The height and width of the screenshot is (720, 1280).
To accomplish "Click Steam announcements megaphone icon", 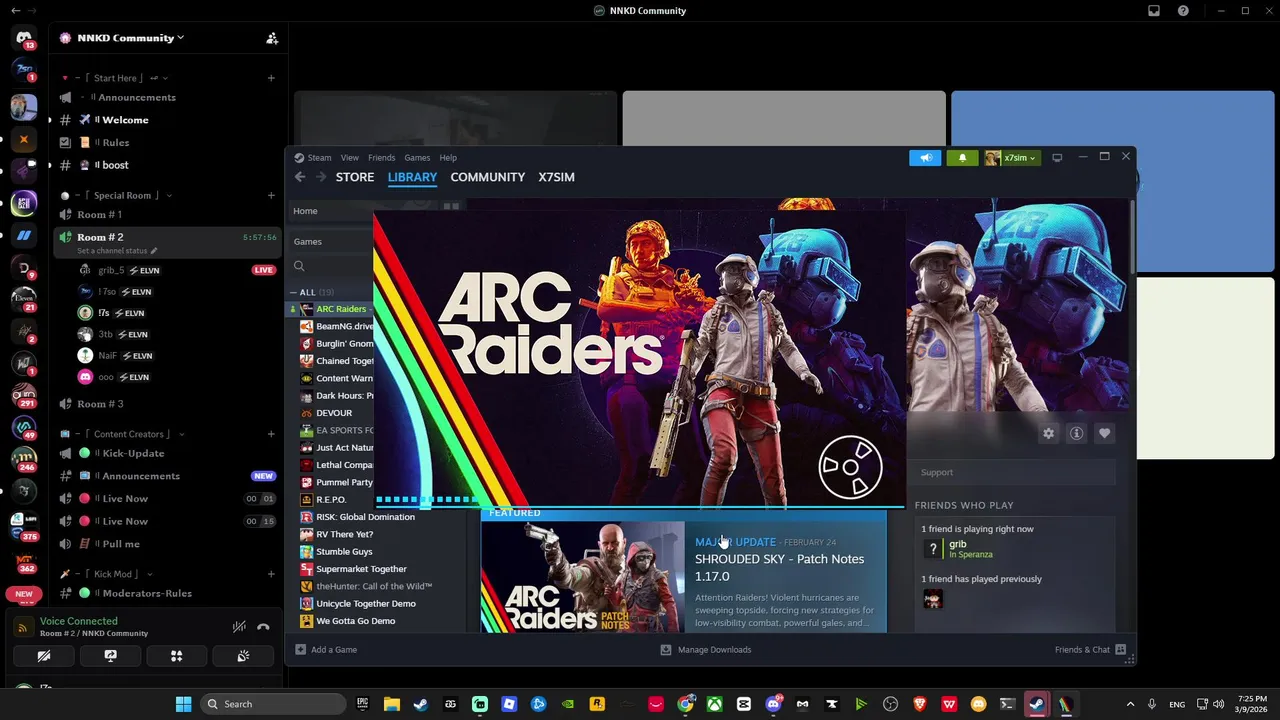I will pos(925,158).
